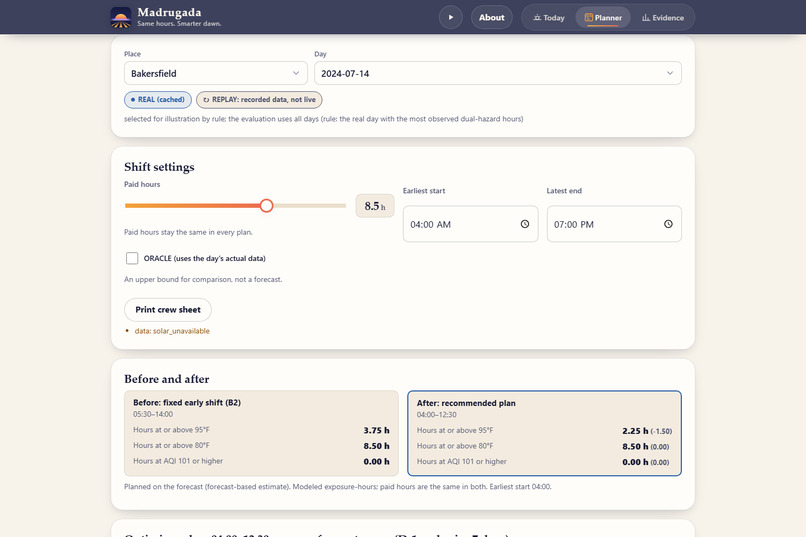Select the Before: fixed early shift (B2) card
Screen dimensions: 806x537
click(x=261, y=433)
